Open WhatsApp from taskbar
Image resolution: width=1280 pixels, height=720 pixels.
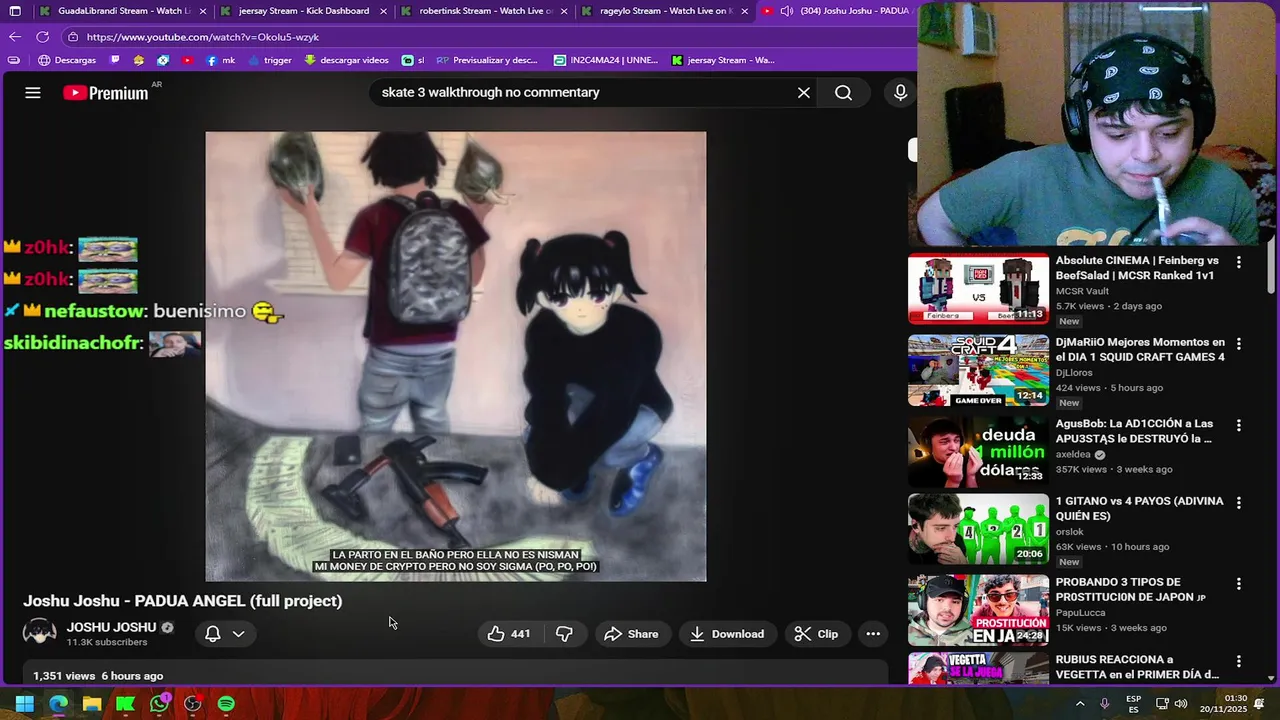click(159, 704)
